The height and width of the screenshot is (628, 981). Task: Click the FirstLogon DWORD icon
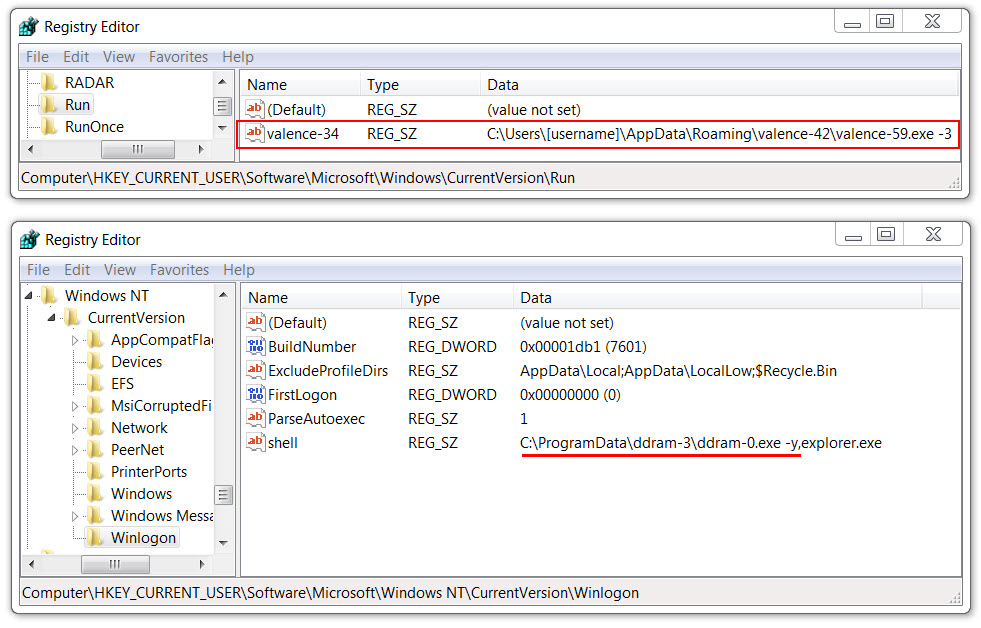(255, 394)
